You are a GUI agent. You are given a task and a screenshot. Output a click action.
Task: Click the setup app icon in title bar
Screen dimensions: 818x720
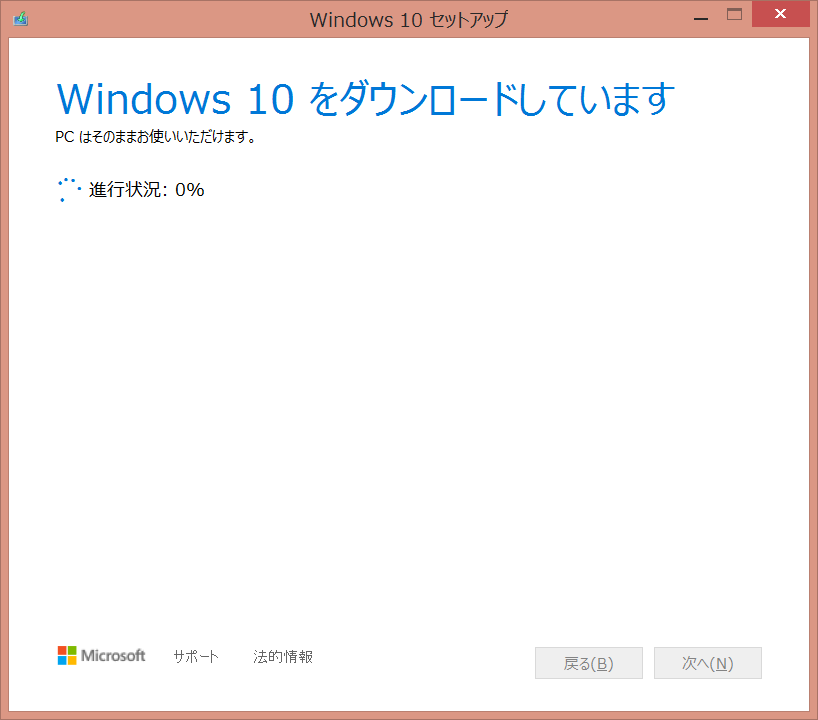20,19
